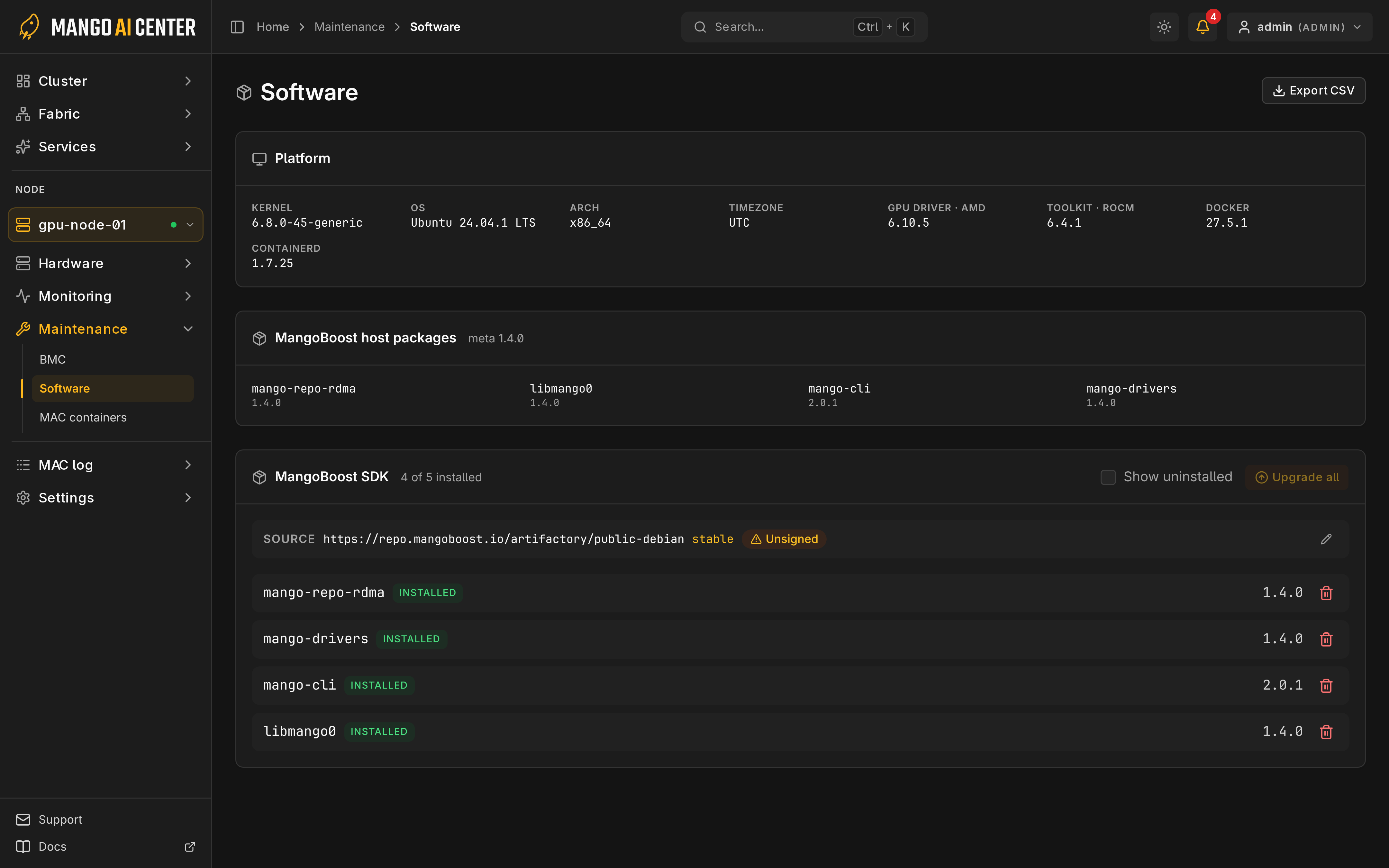Viewport: 1389px width, 868px height.
Task: Edit SDK source with pencil icon
Action: (1326, 539)
